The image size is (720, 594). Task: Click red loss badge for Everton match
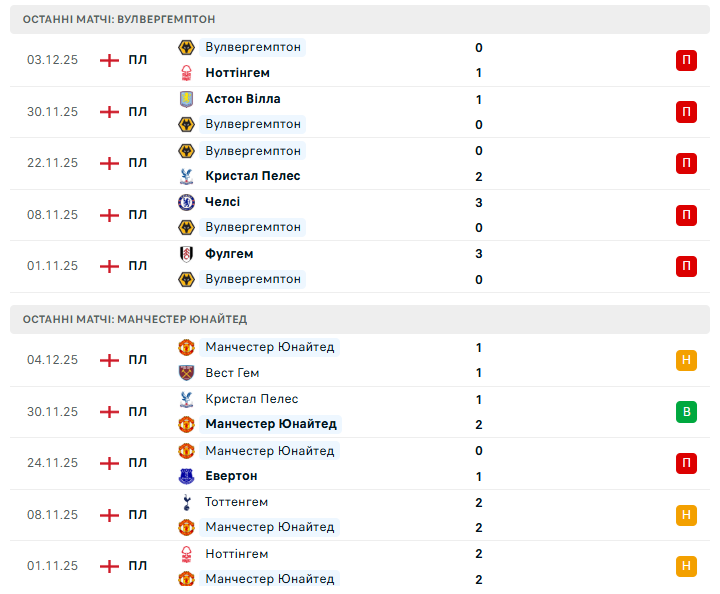coord(686,463)
